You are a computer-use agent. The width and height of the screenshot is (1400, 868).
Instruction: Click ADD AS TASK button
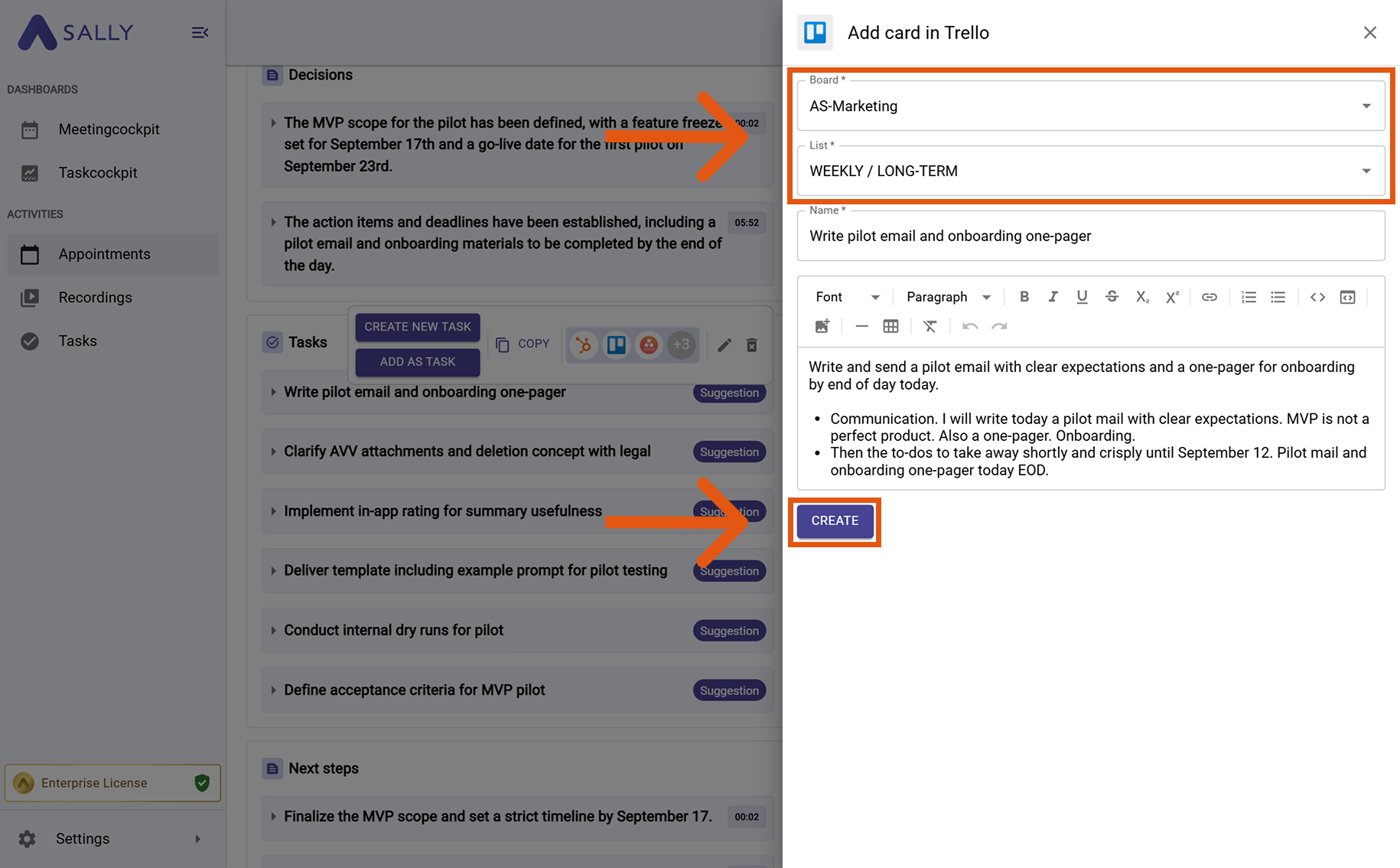pyautogui.click(x=418, y=362)
